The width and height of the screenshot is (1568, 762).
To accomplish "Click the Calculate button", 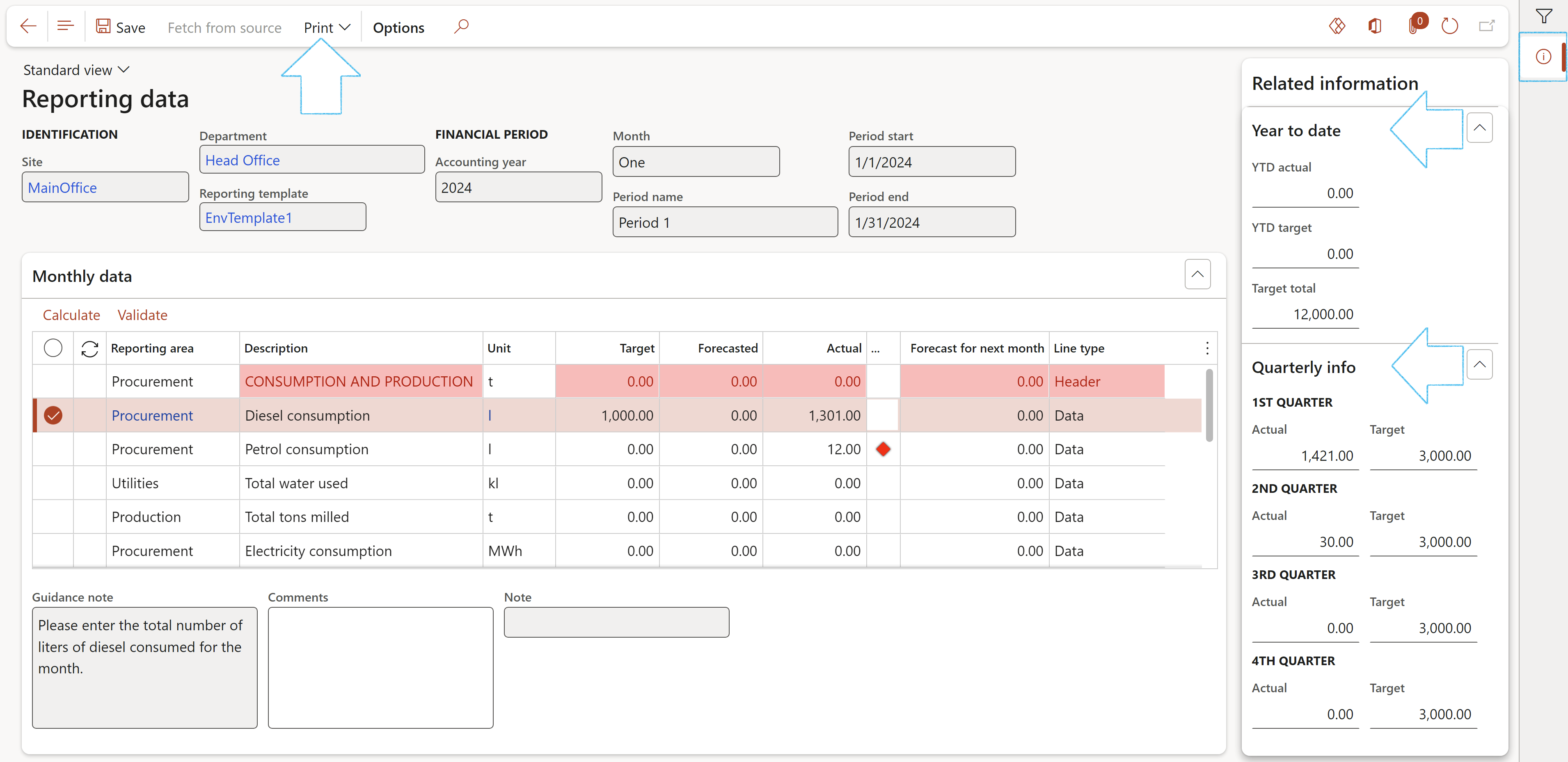I will click(71, 315).
